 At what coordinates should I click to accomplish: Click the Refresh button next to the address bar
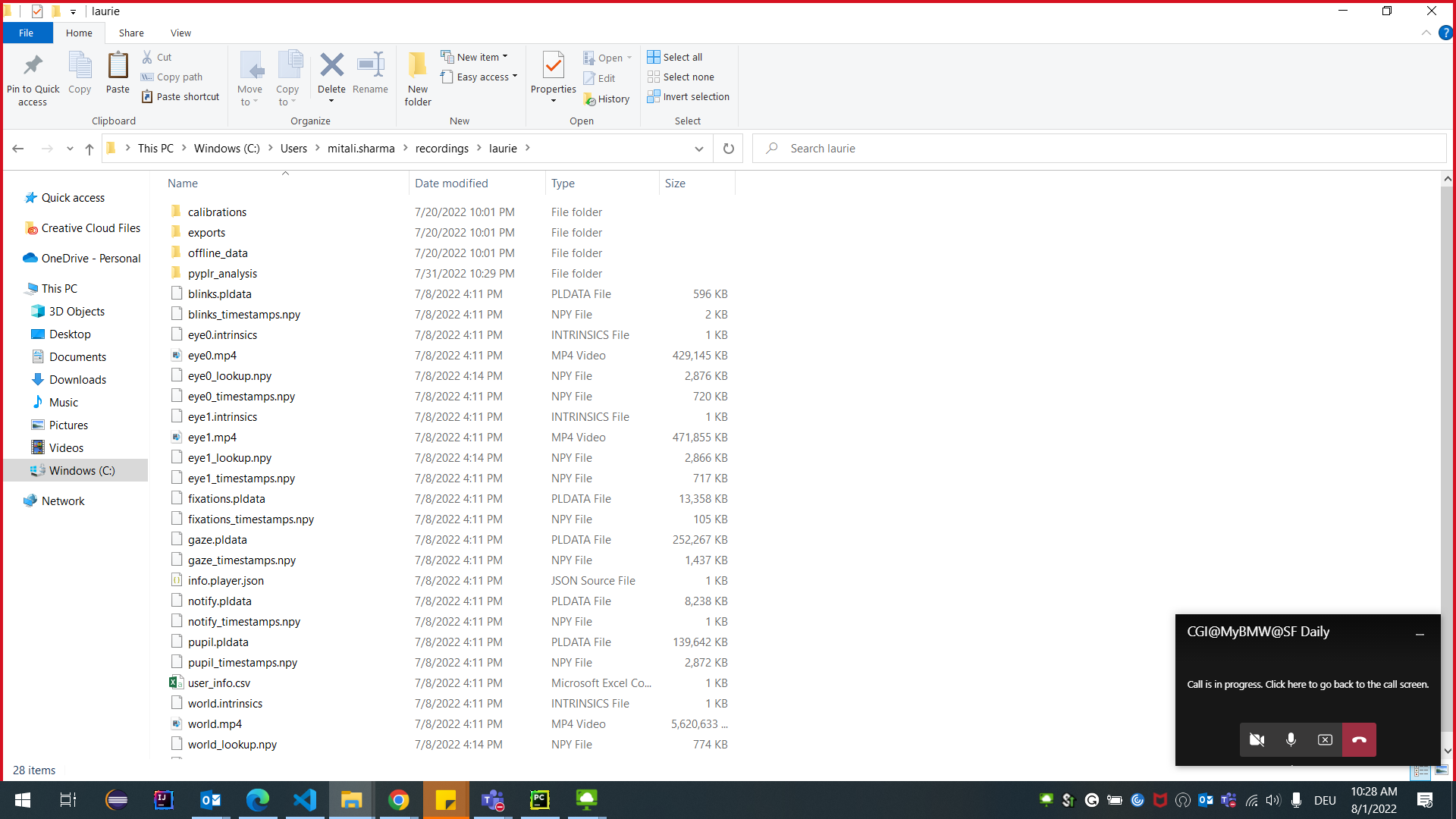729,149
